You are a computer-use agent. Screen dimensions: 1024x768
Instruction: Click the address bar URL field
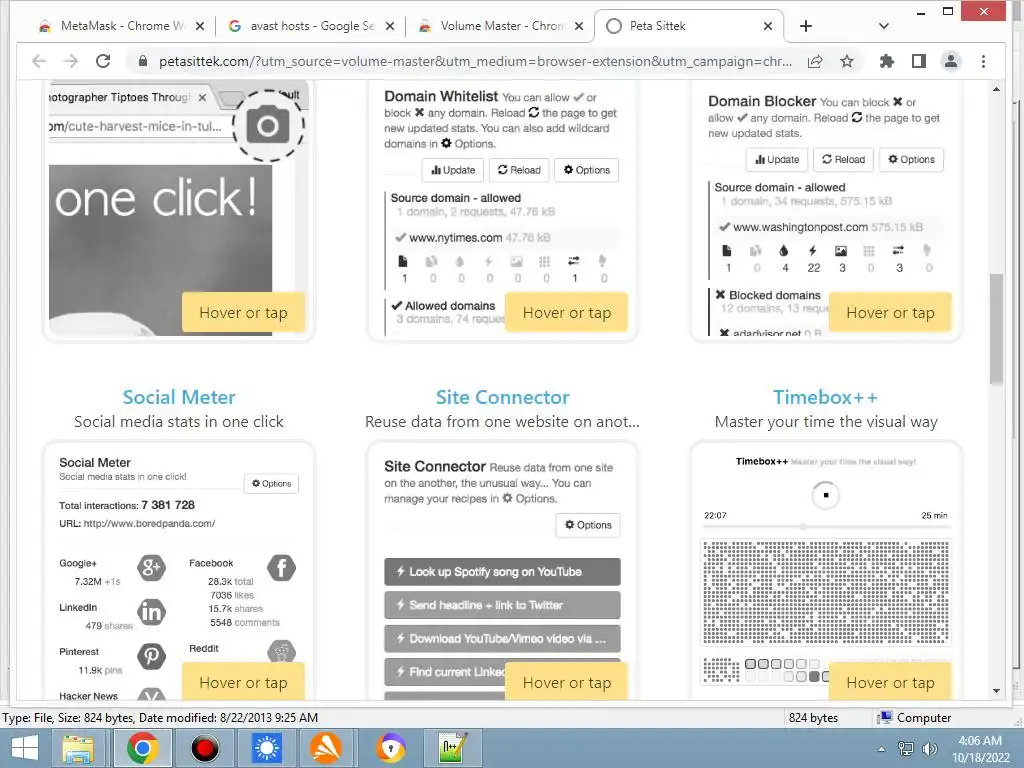pos(475,61)
